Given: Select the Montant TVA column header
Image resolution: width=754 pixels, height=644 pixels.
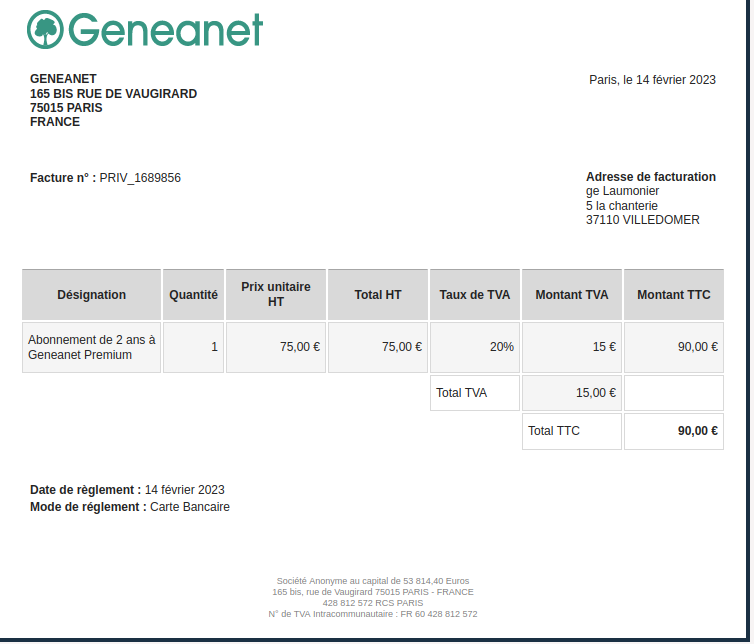Looking at the screenshot, I should [572, 295].
